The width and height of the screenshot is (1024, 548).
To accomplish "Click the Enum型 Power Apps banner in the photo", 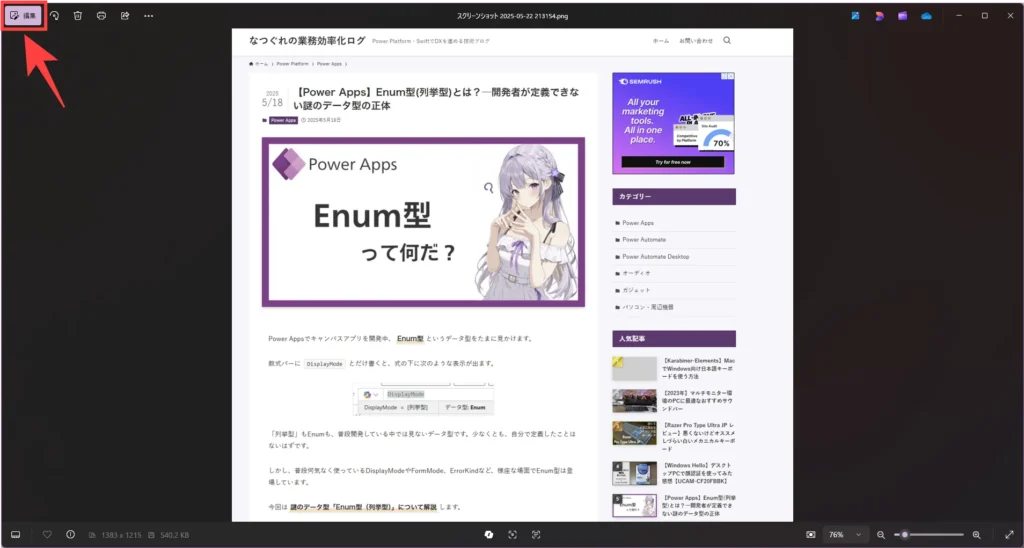I will pyautogui.click(x=423, y=222).
